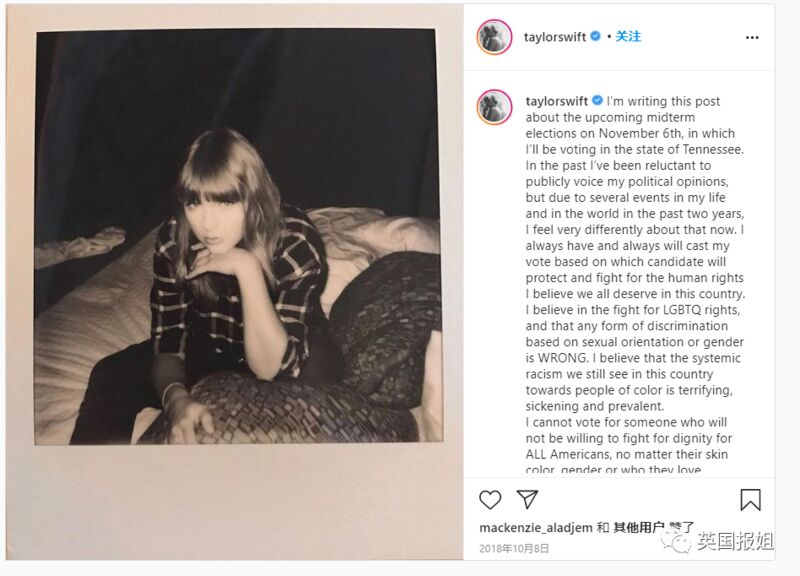The height and width of the screenshot is (576, 800).
Task: Click the Polaroid photo of the post
Action: 238,236
